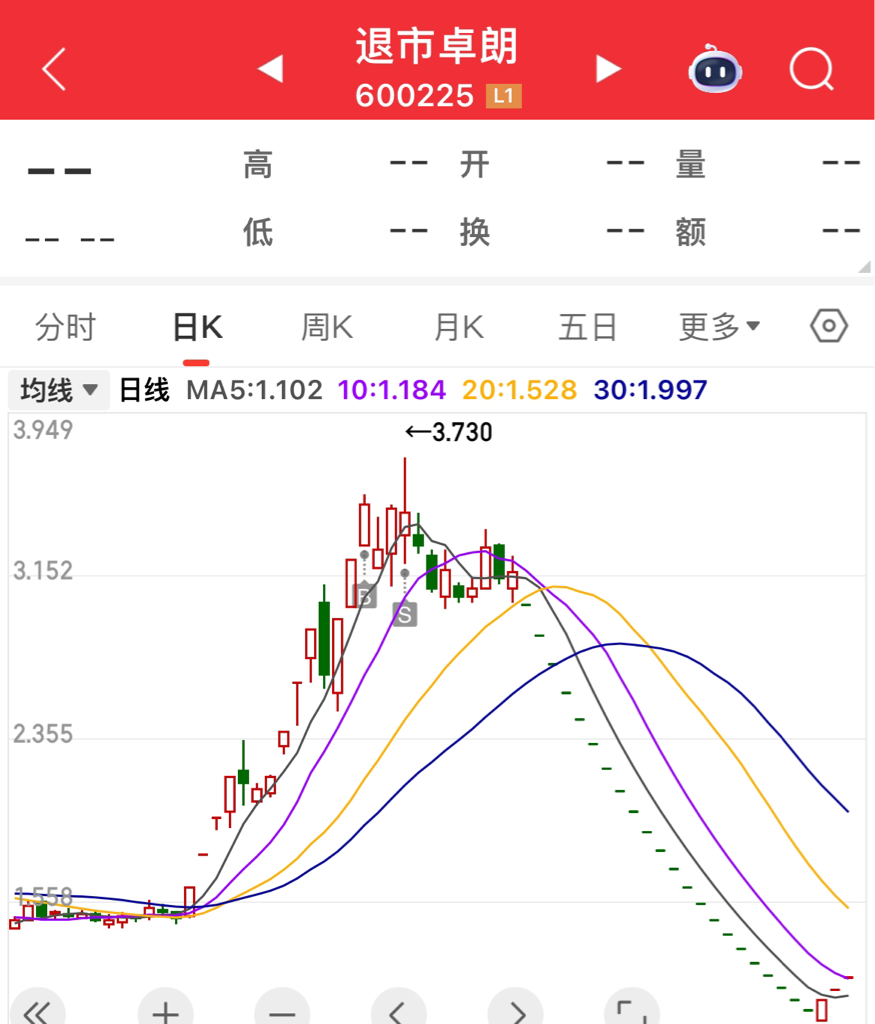The image size is (875, 1024).
Task: Select the 日K tab
Action: coord(197,327)
